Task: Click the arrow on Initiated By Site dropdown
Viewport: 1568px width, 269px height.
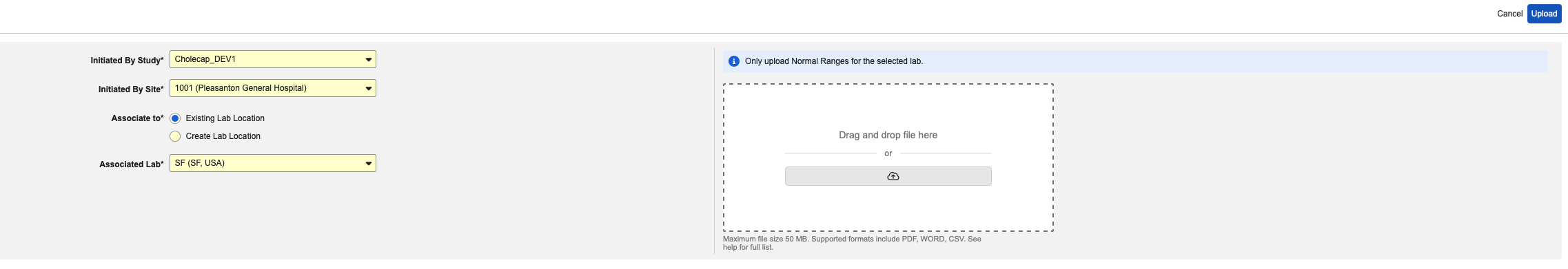Action: pyautogui.click(x=369, y=89)
